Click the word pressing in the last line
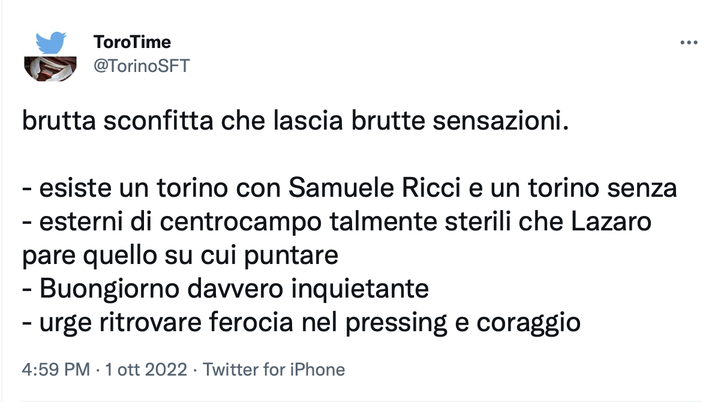712x402 pixels. (x=396, y=323)
